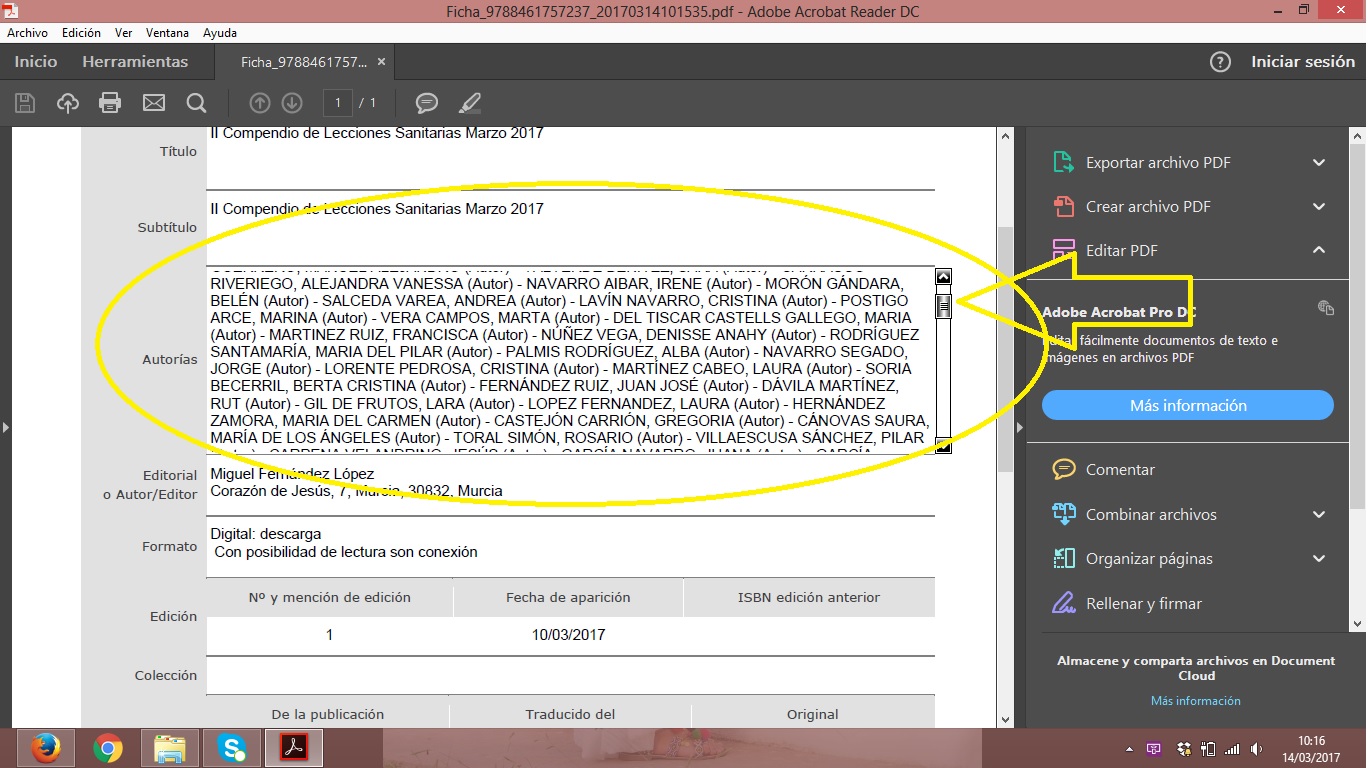1368x768 pixels.
Task: Open Skype from the taskbar
Action: (x=233, y=748)
